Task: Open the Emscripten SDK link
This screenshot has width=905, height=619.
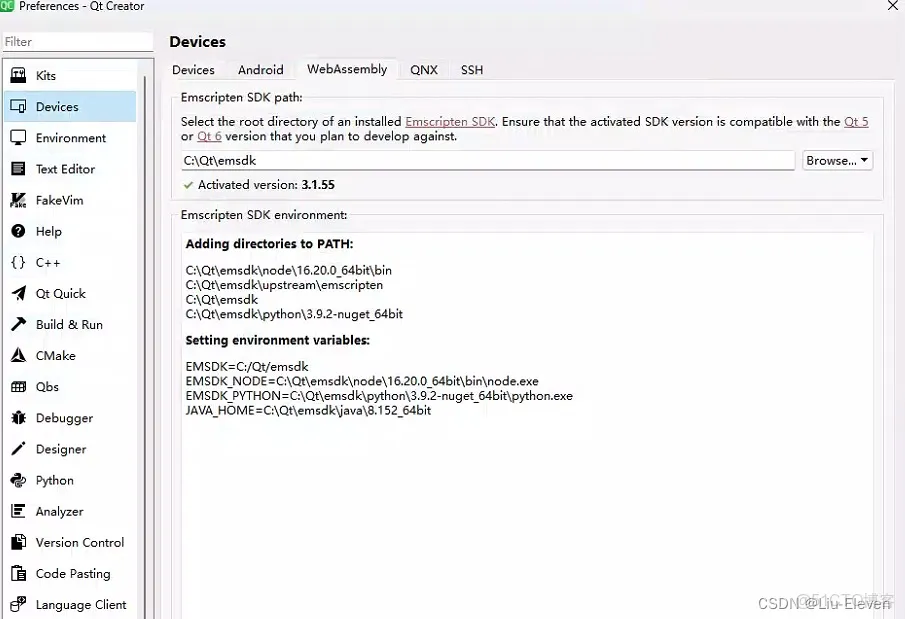Action: click(449, 121)
